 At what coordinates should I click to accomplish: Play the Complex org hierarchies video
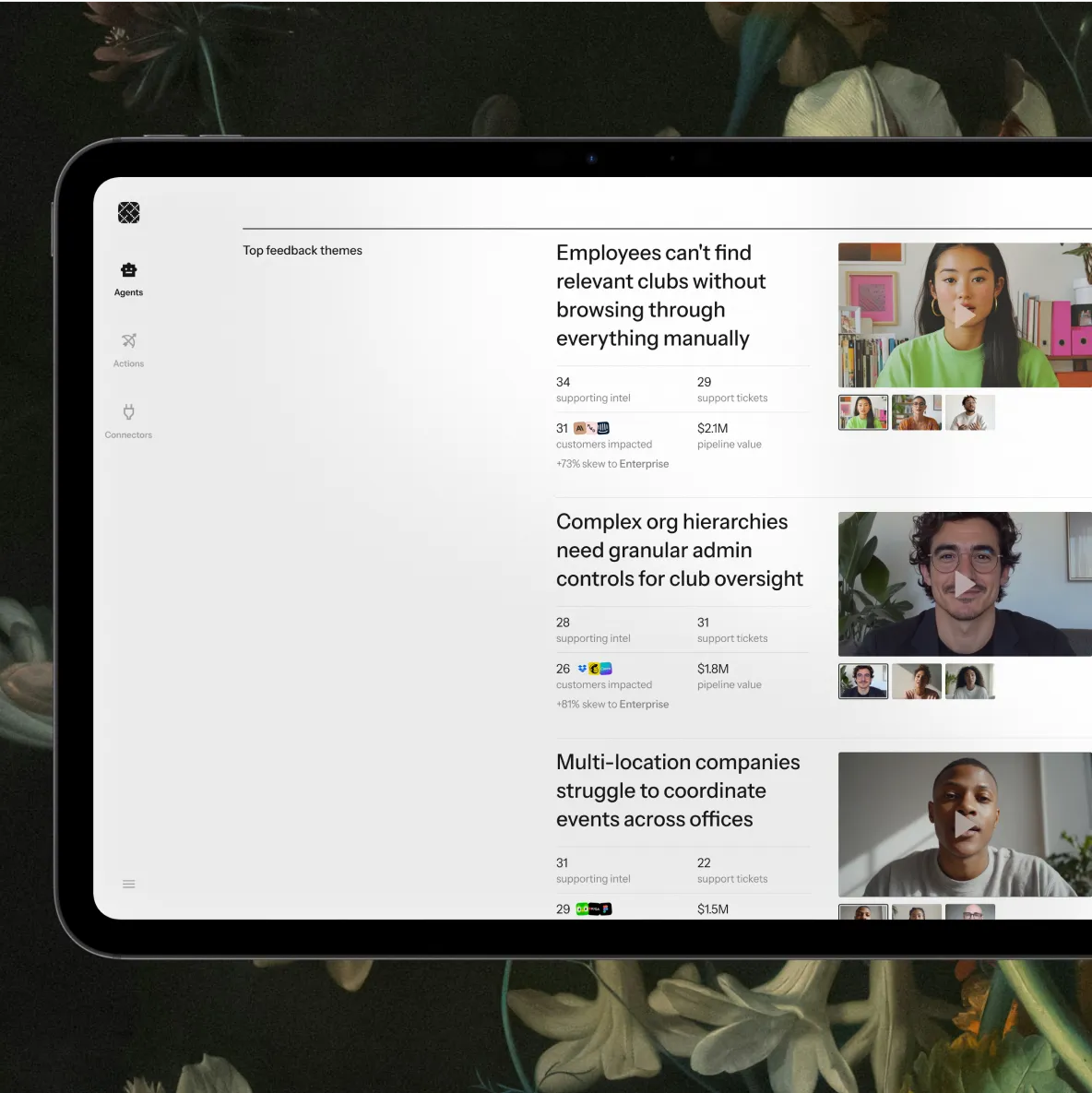click(x=963, y=583)
